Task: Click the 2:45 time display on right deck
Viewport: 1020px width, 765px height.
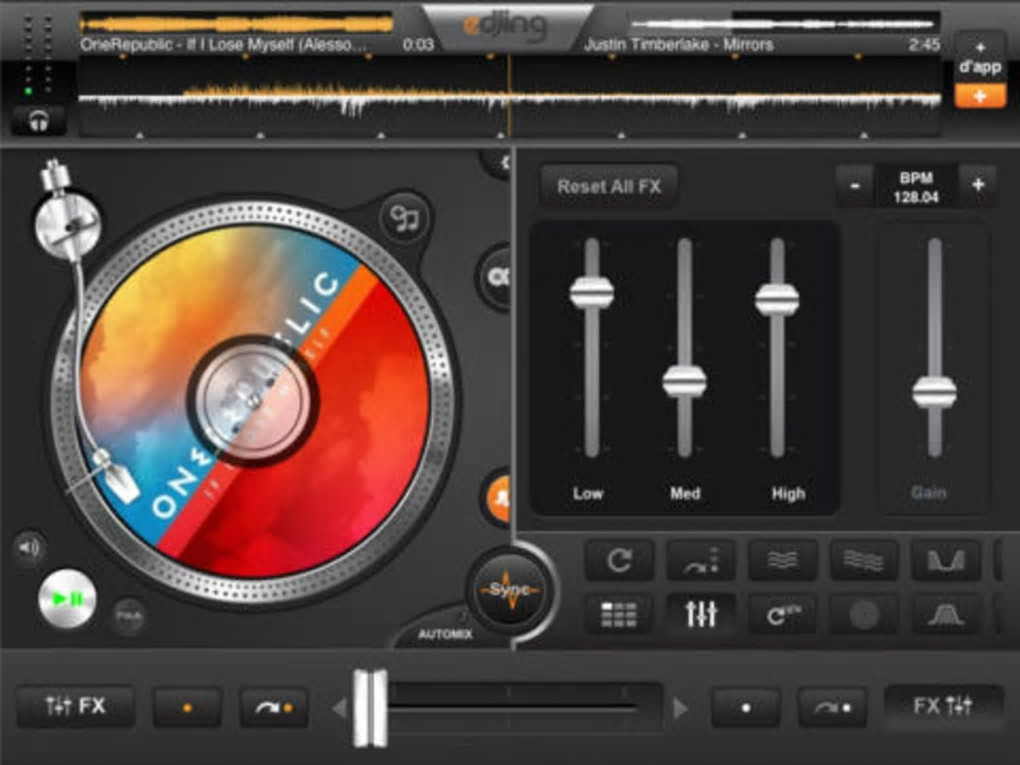Action: coord(924,45)
